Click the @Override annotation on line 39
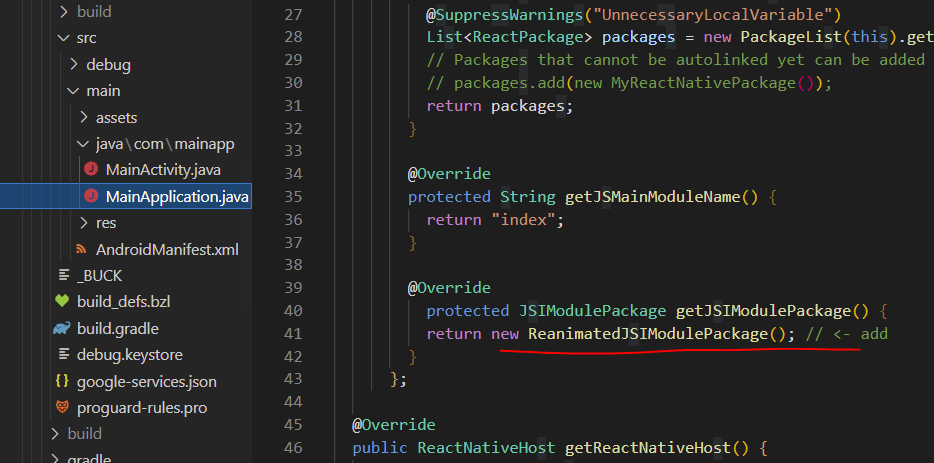This screenshot has width=934, height=463. point(449,288)
